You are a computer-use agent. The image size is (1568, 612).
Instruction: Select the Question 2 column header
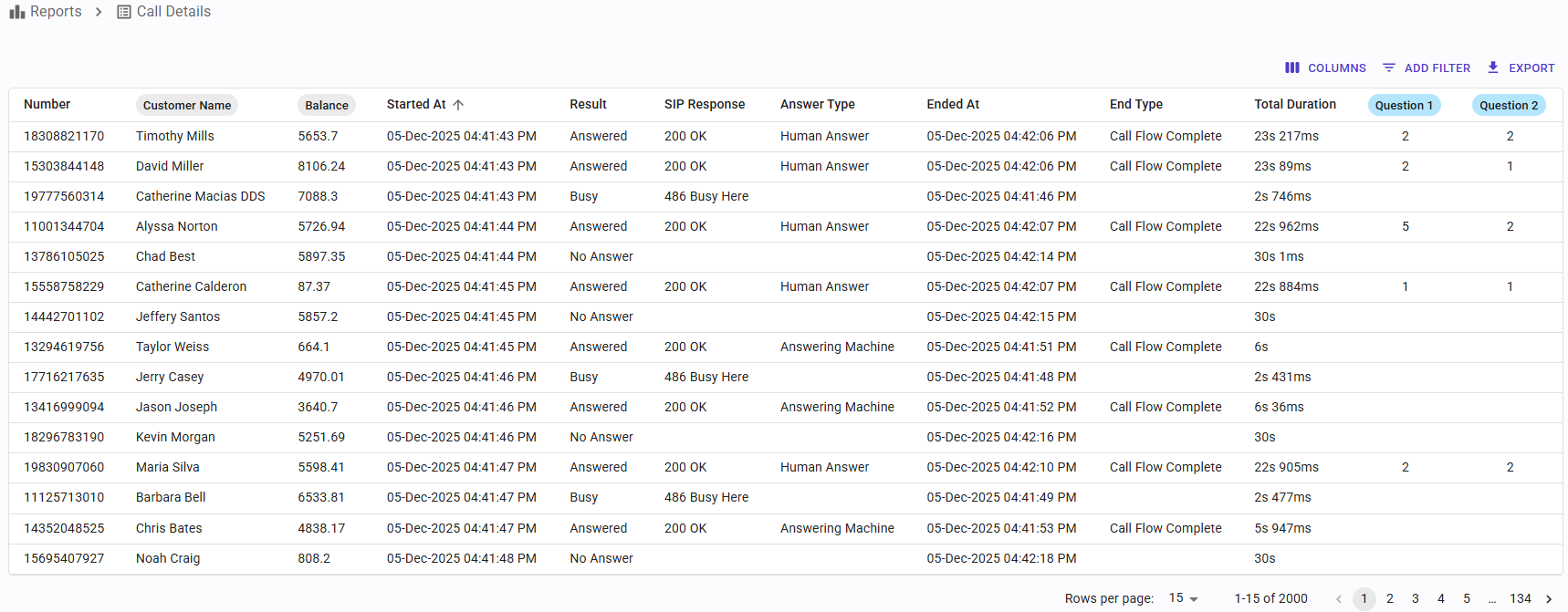point(1509,105)
